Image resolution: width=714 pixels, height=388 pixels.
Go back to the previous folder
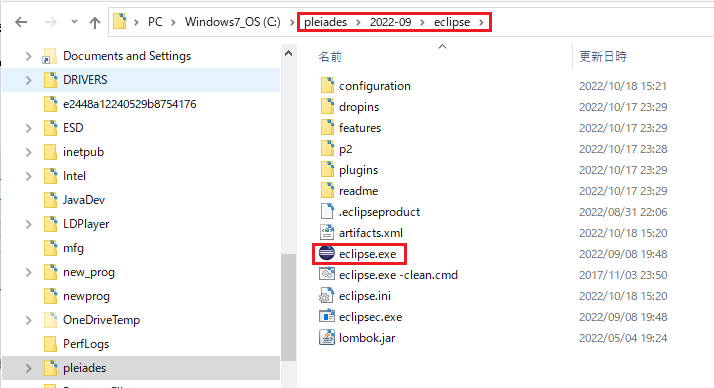21,22
